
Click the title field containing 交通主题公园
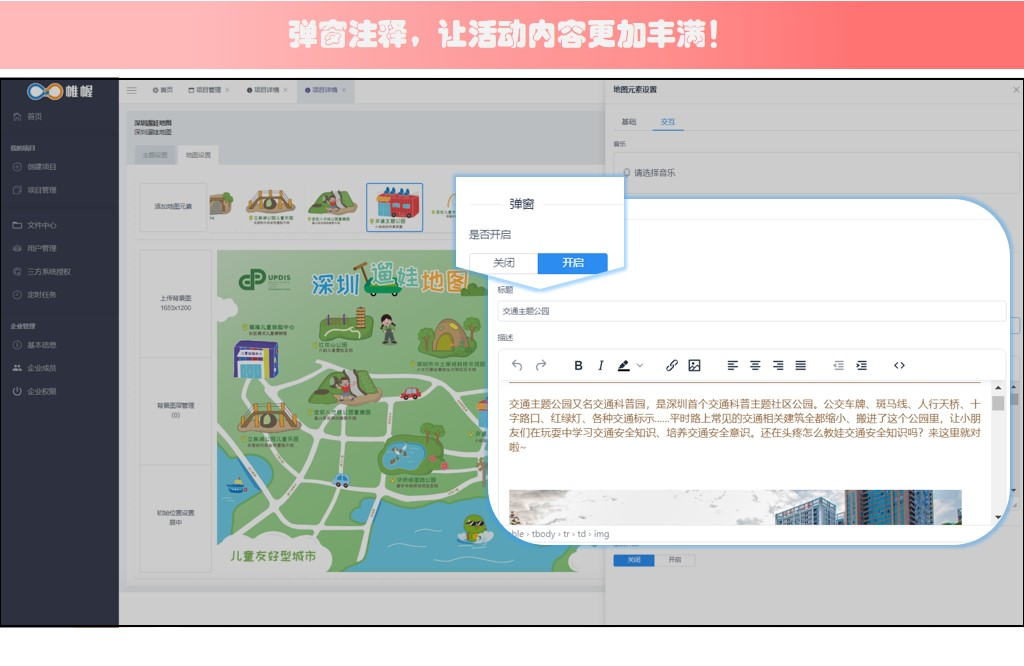[751, 311]
